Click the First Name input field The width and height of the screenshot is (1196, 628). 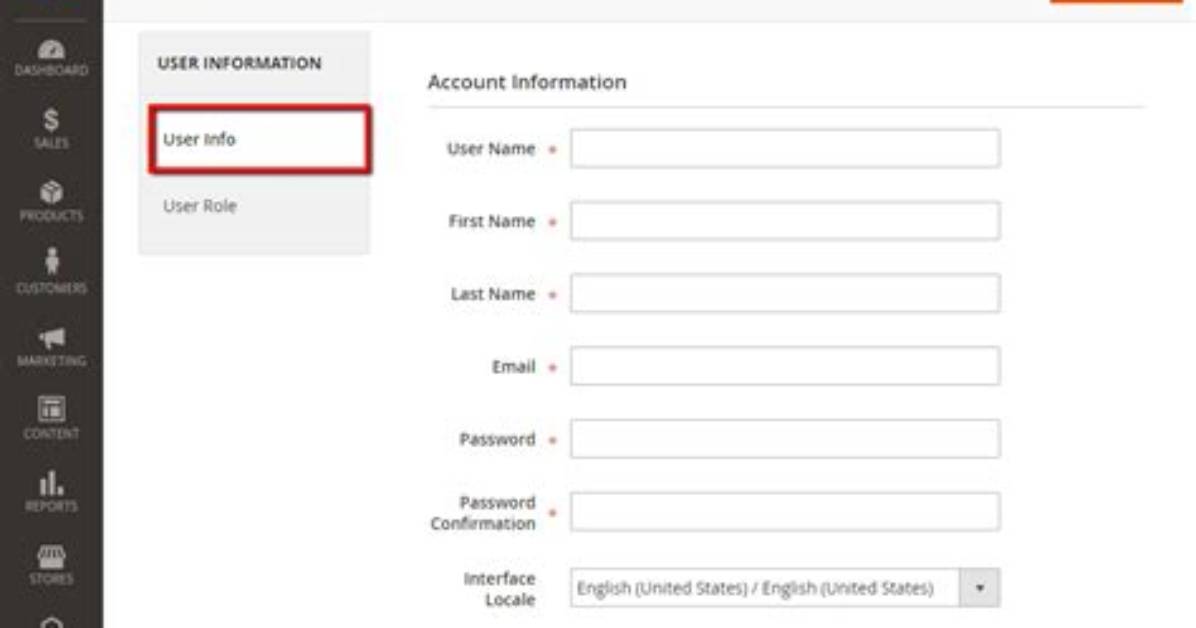coord(785,221)
